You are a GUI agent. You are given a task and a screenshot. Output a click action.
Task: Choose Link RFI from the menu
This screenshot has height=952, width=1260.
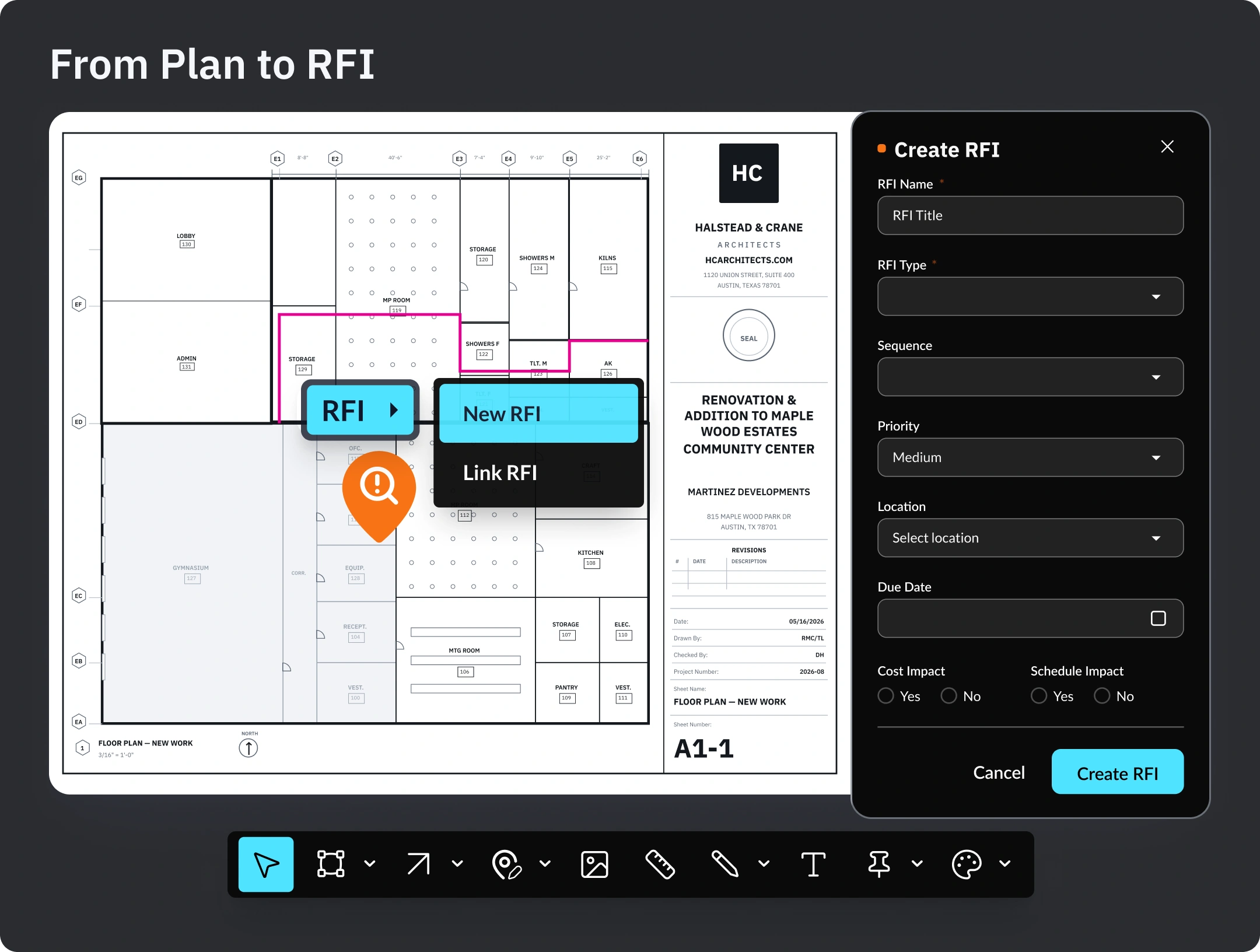[538, 473]
